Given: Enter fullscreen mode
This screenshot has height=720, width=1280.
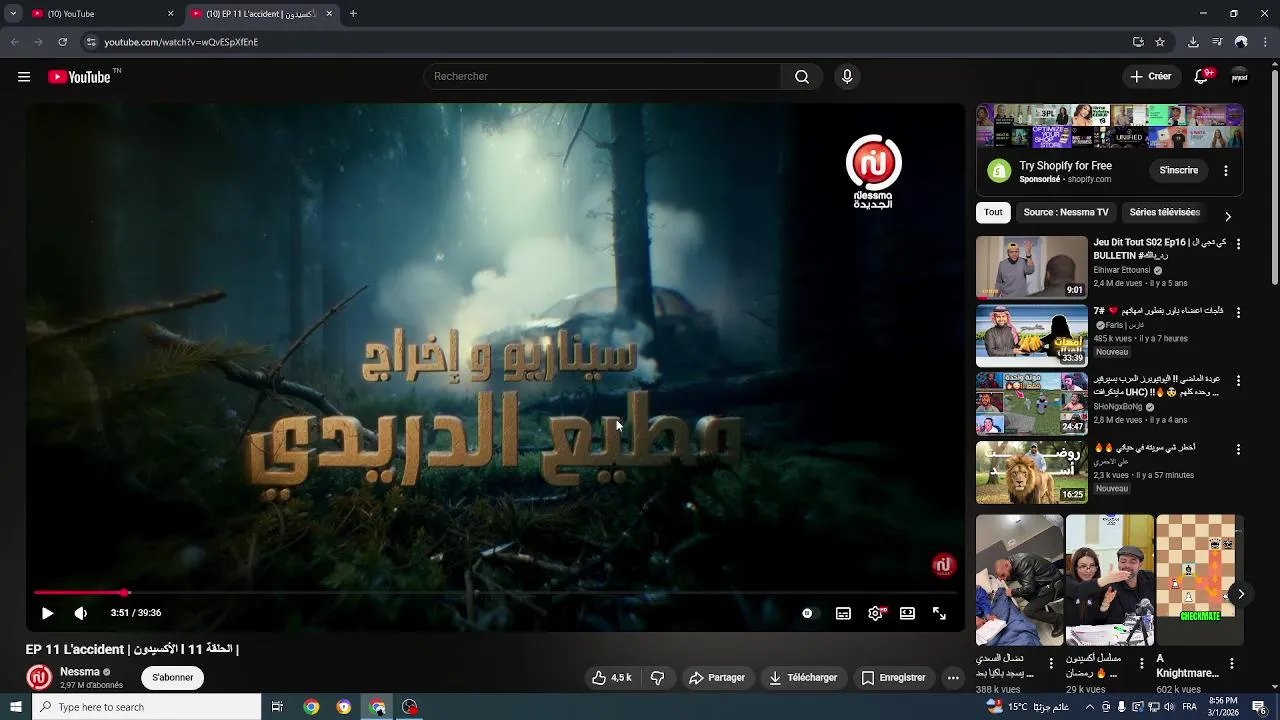Looking at the screenshot, I should 939,613.
